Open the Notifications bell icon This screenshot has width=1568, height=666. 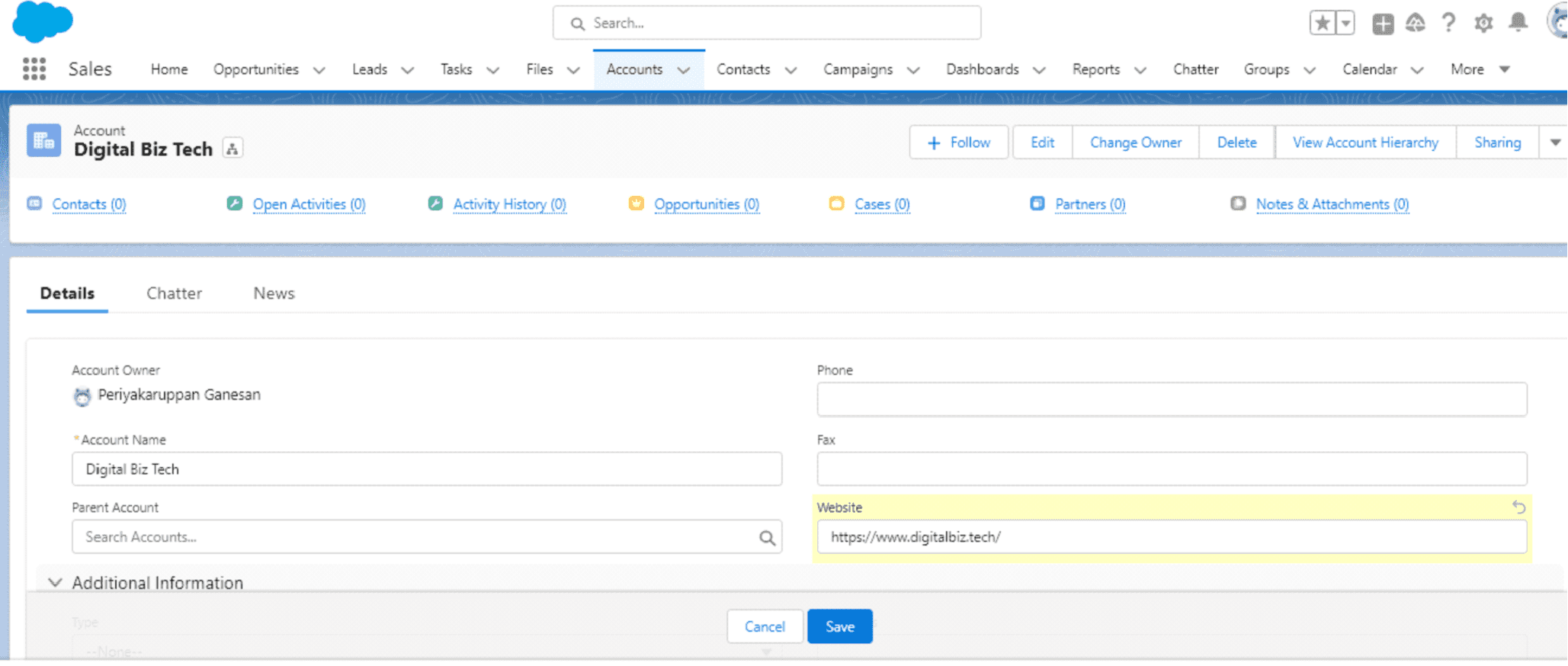point(1518,22)
